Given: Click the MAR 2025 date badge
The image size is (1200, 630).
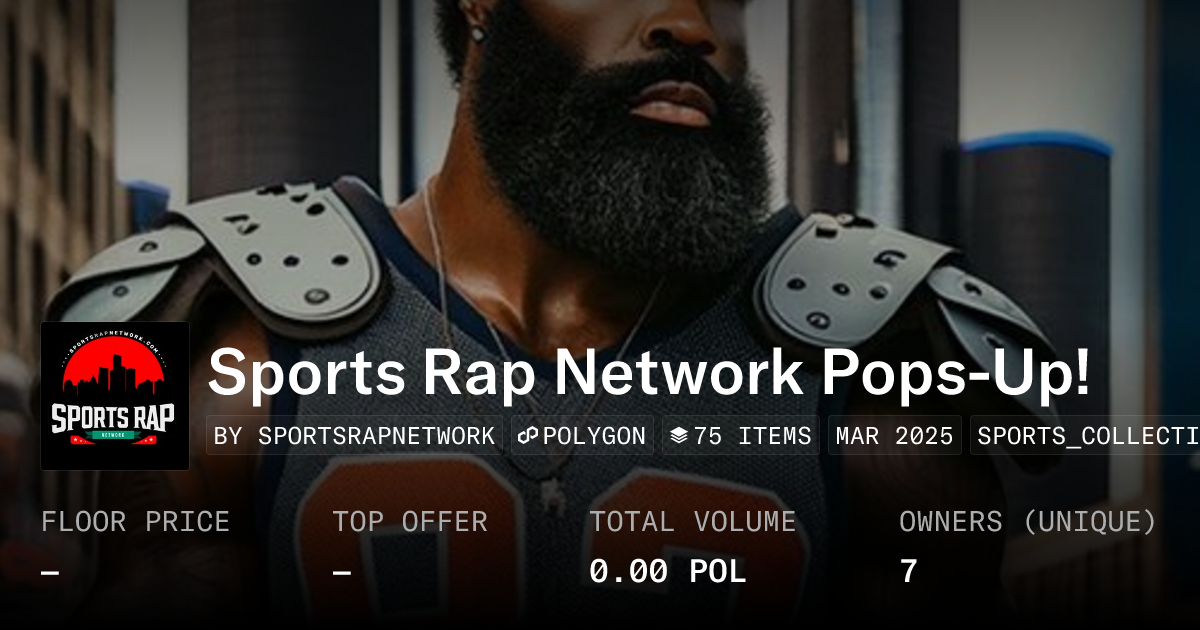Looking at the screenshot, I should click(894, 436).
